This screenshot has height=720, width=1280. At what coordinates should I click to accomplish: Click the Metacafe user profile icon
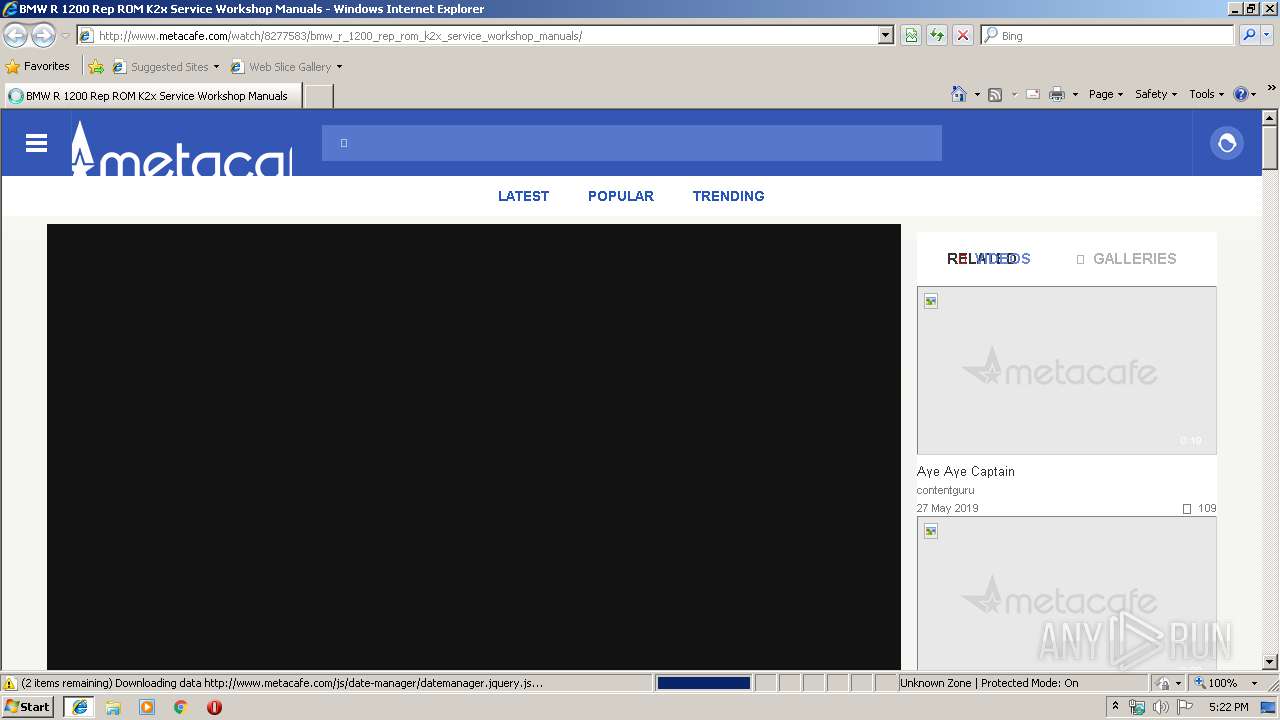1227,143
